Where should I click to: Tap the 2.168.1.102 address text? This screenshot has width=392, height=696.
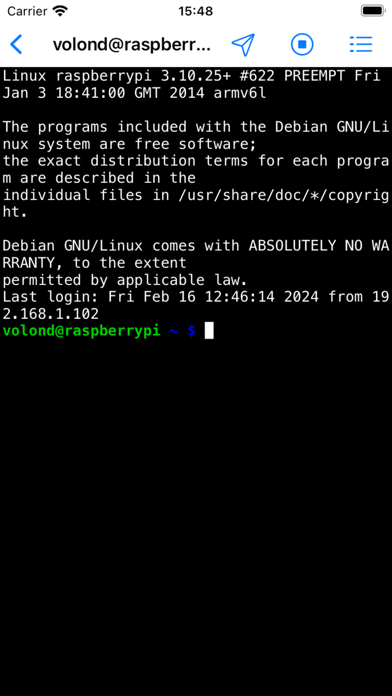pyautogui.click(x=51, y=314)
